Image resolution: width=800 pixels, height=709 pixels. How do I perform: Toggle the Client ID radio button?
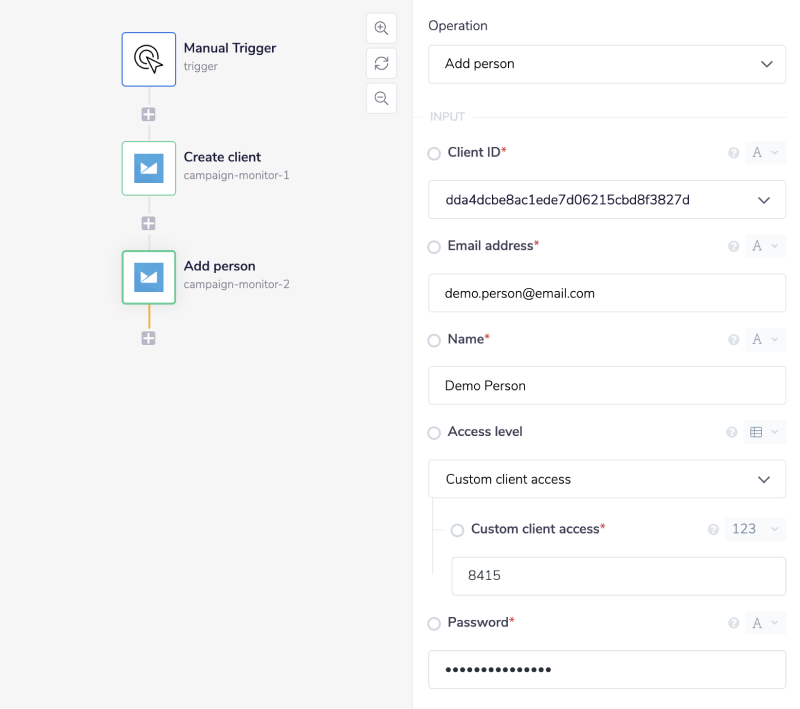coord(434,154)
